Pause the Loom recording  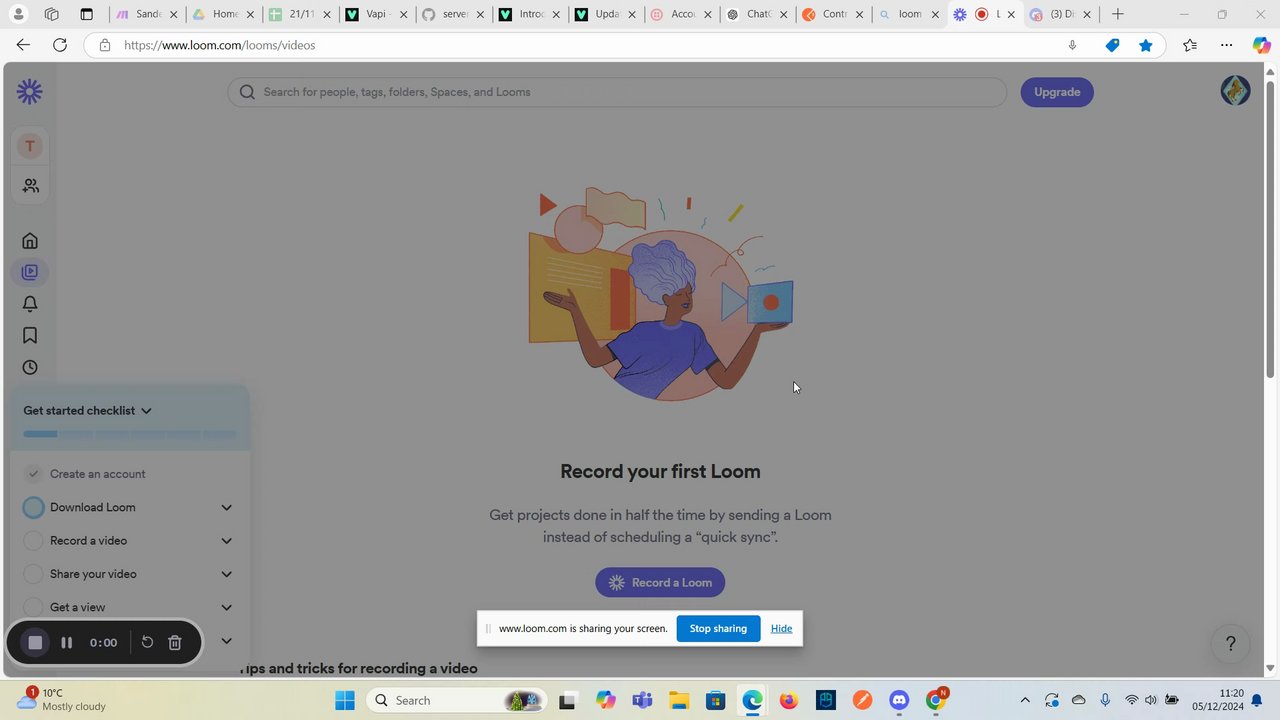click(x=67, y=643)
